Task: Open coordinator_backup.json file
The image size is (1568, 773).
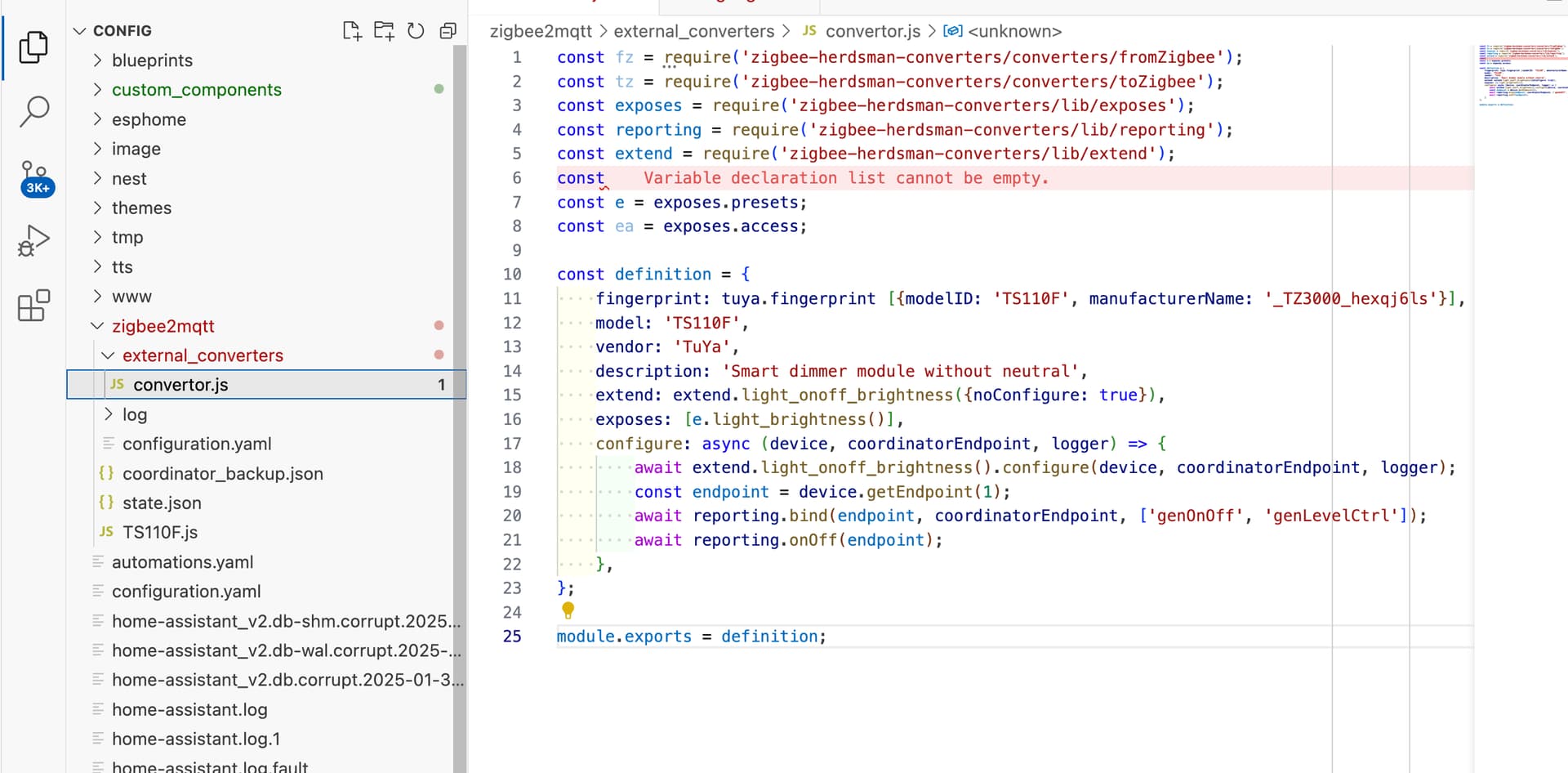Action: point(222,474)
